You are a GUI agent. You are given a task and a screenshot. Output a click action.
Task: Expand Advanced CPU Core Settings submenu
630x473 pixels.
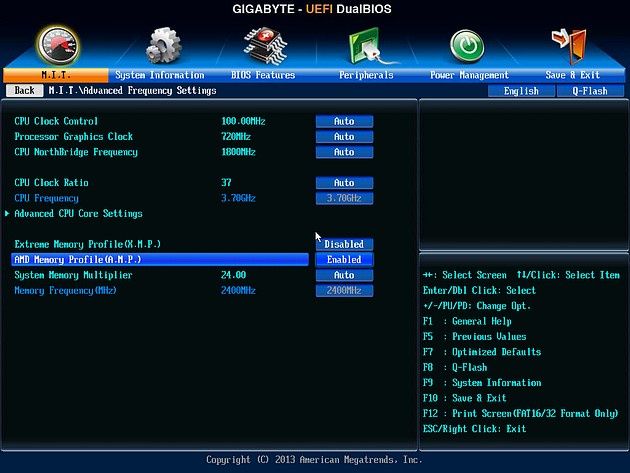[78, 214]
